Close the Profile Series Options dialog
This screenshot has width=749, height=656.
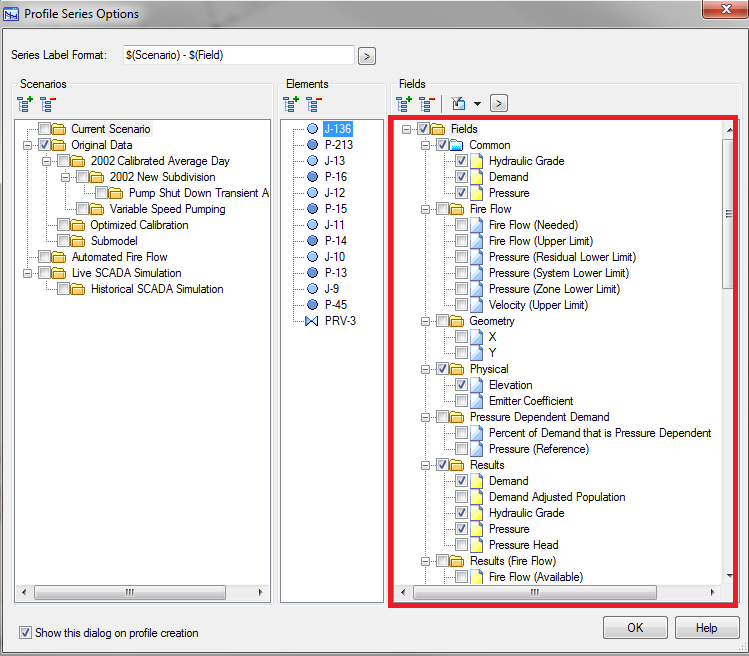726,9
